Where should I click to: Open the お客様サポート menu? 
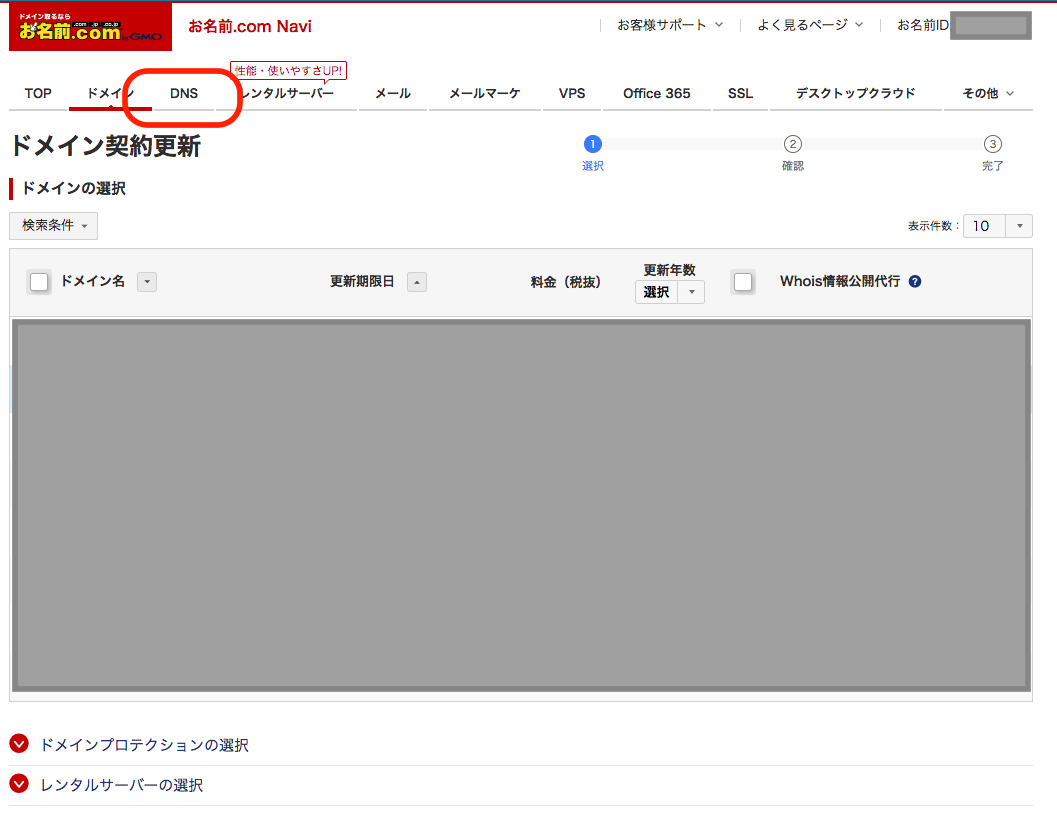670,25
